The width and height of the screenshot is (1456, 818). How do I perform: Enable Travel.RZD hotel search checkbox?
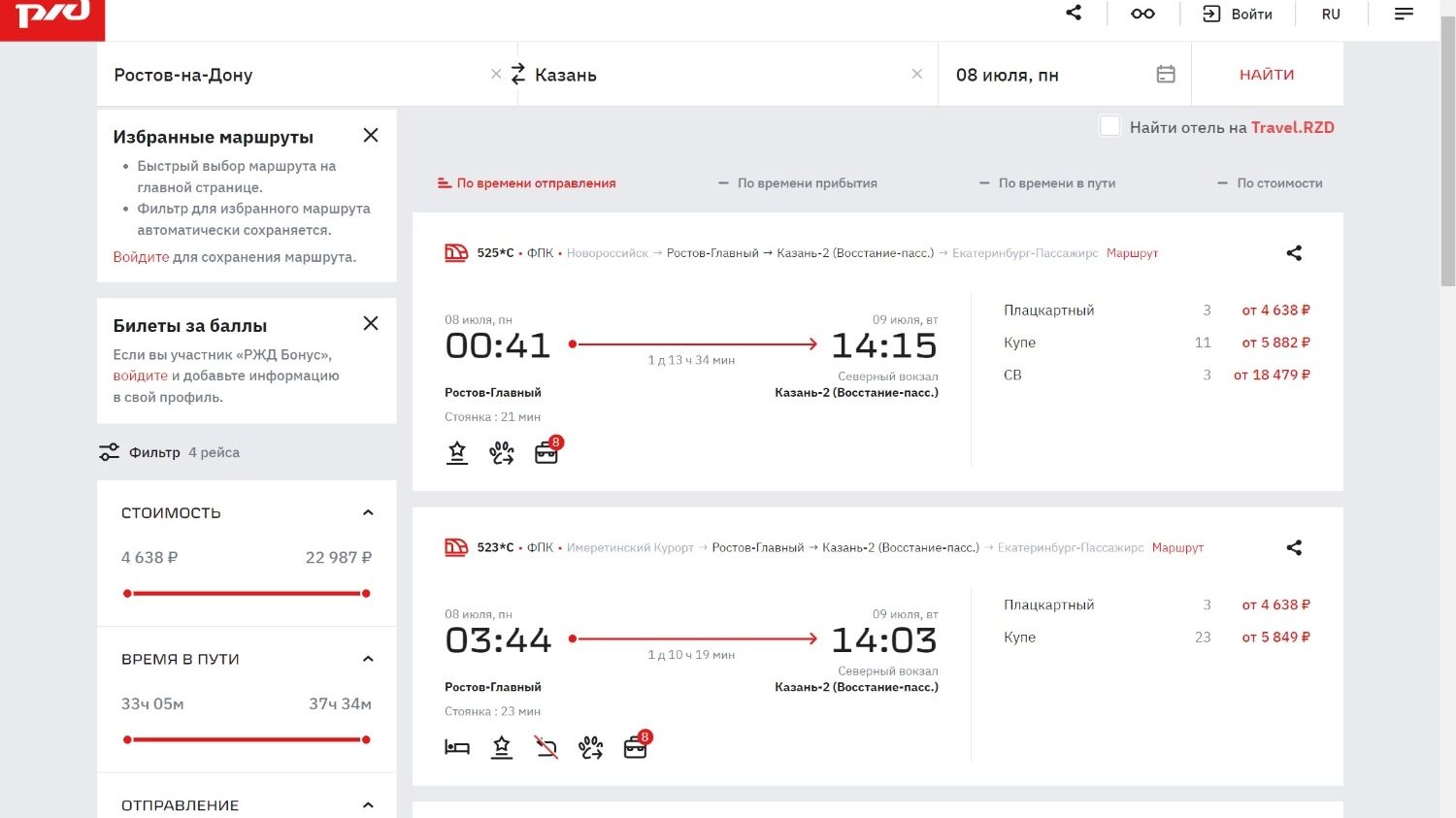[x=1110, y=126]
